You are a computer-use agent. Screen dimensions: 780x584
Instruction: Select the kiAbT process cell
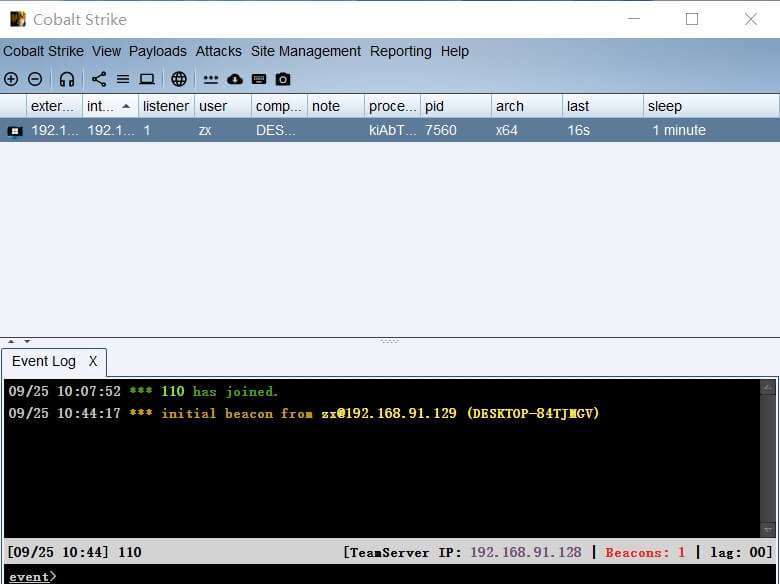click(392, 130)
